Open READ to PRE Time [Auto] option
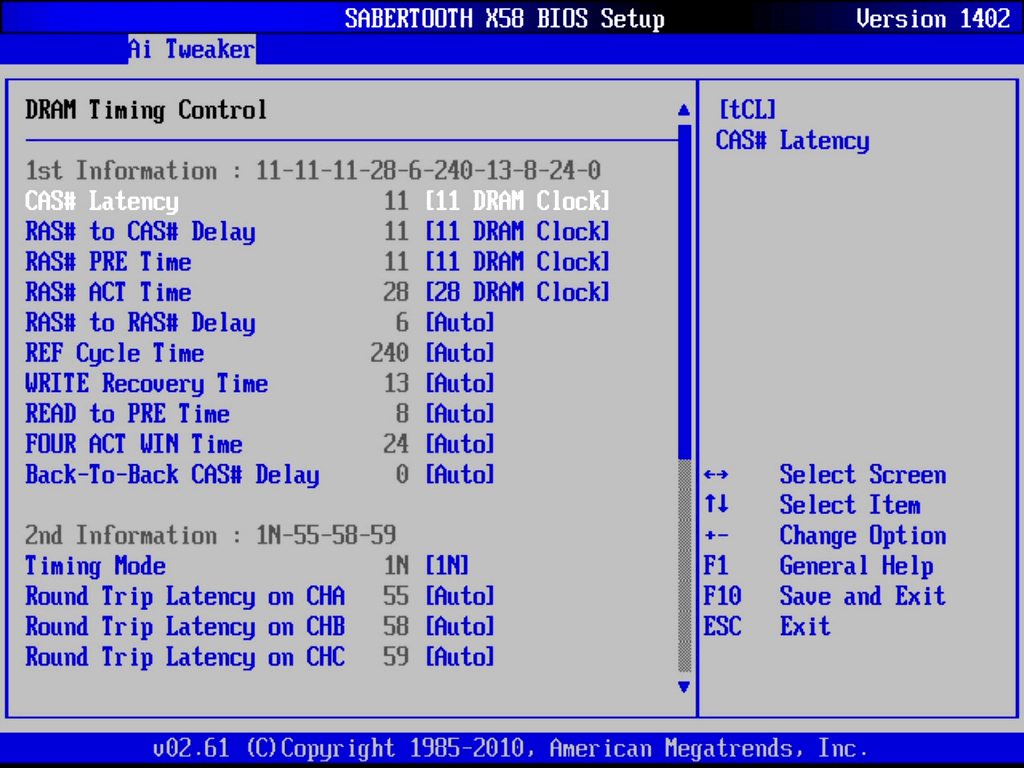This screenshot has width=1024, height=768. (x=460, y=414)
